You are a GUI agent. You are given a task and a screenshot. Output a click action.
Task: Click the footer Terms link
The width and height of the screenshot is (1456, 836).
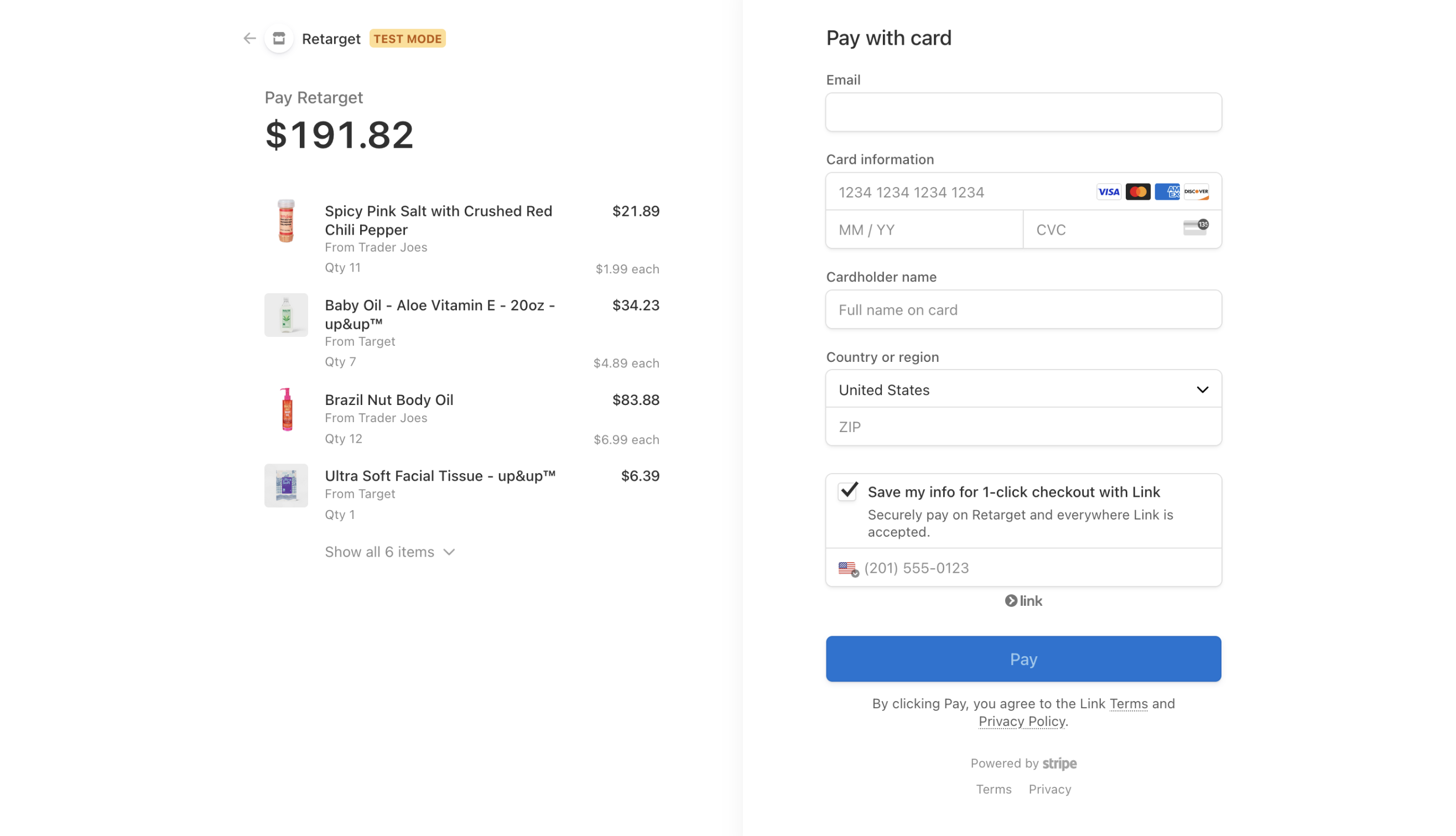tap(994, 790)
